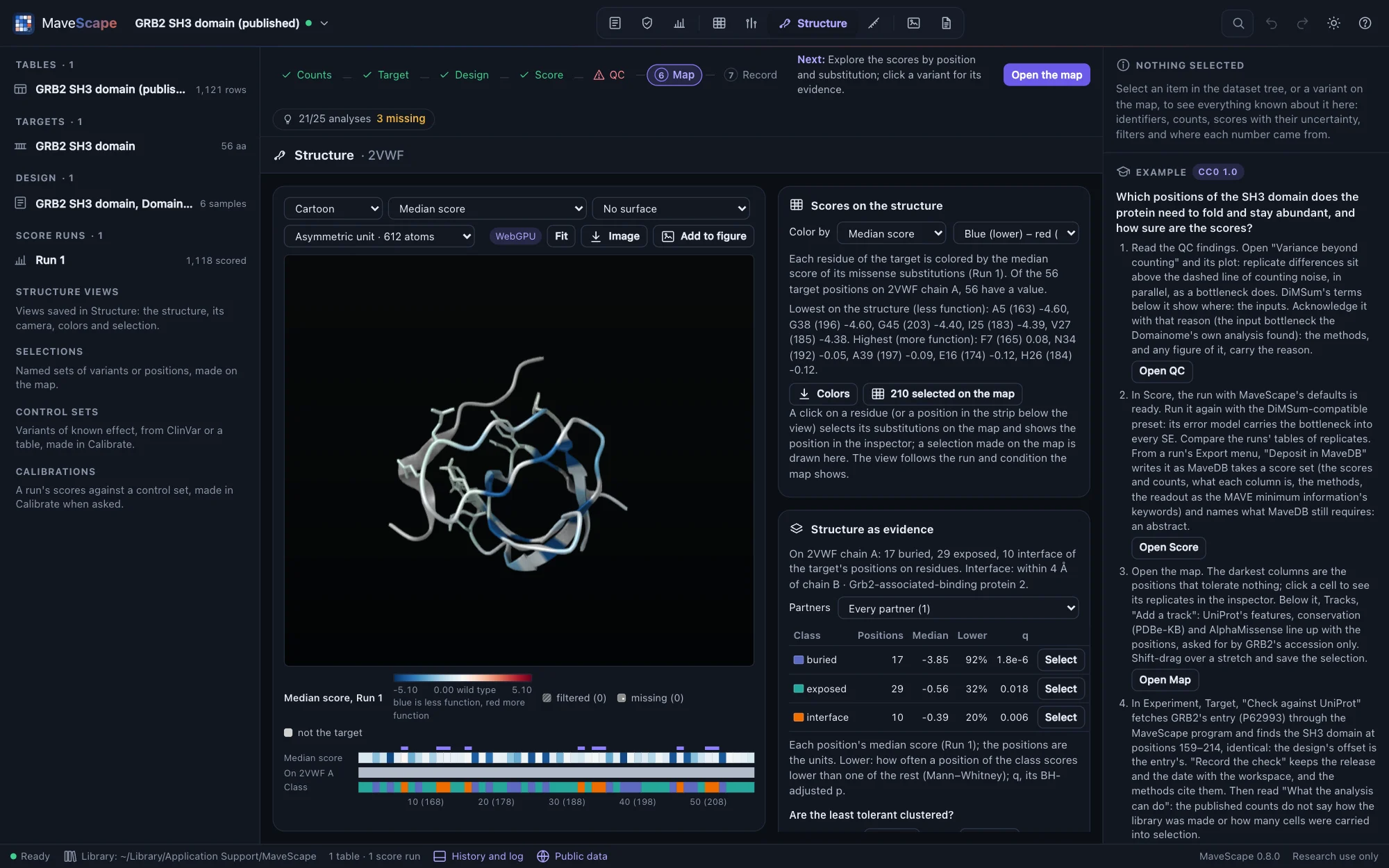Click the Open the map button
Viewport: 1389px width, 868px height.
point(1047,75)
